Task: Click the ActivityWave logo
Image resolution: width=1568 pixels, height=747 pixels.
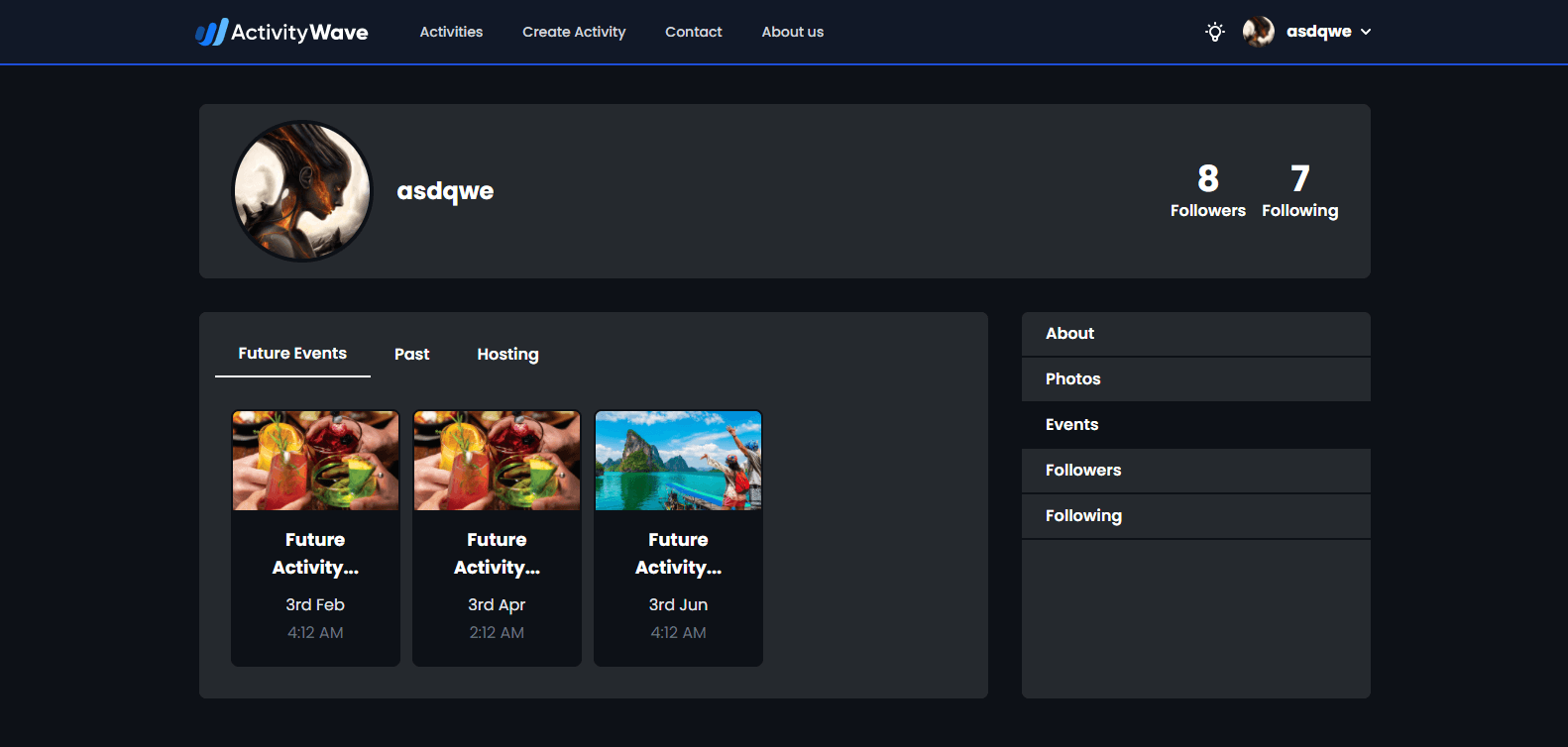Action: click(x=281, y=32)
